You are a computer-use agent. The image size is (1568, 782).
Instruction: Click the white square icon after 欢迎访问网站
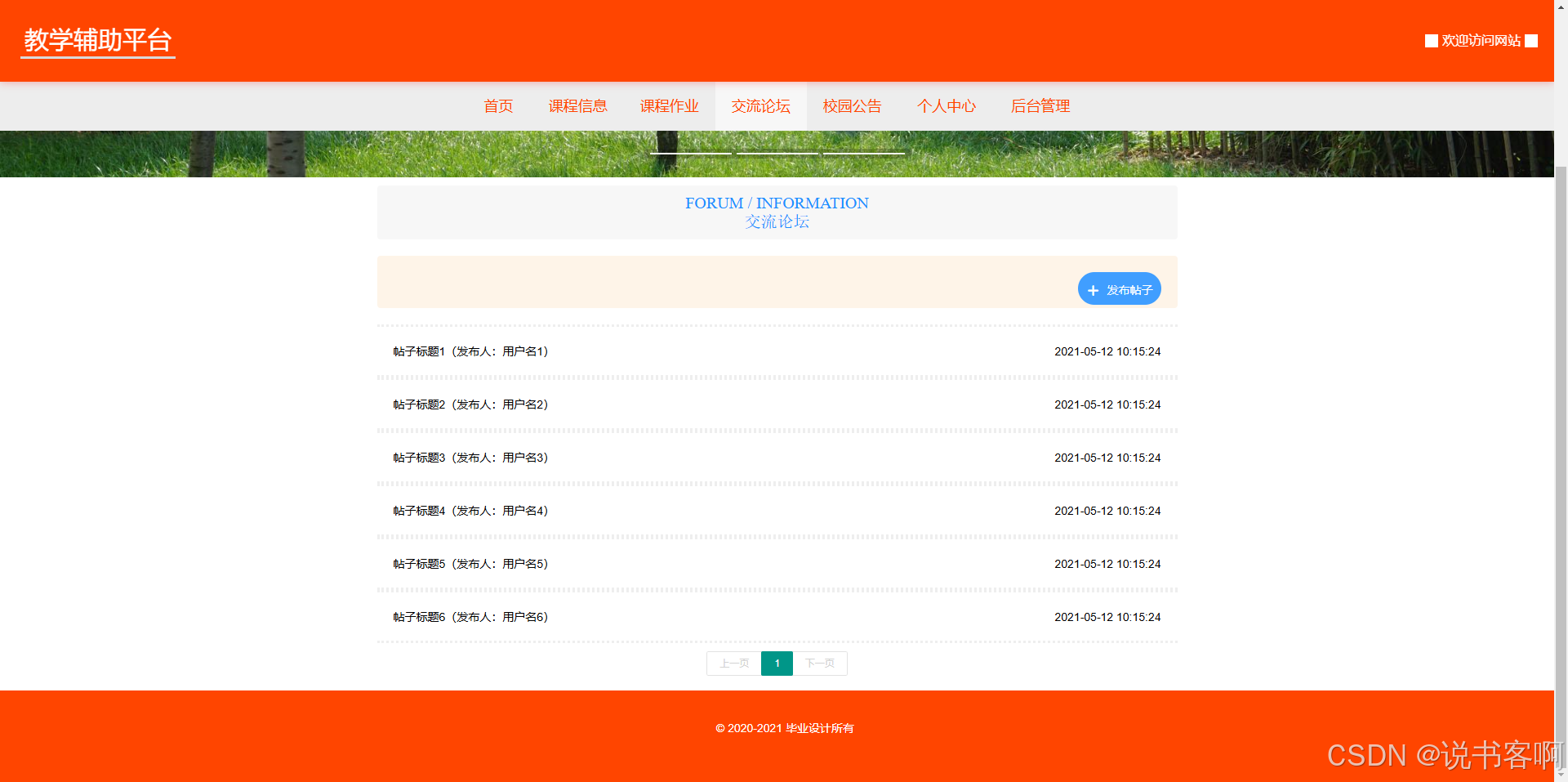click(x=1531, y=41)
